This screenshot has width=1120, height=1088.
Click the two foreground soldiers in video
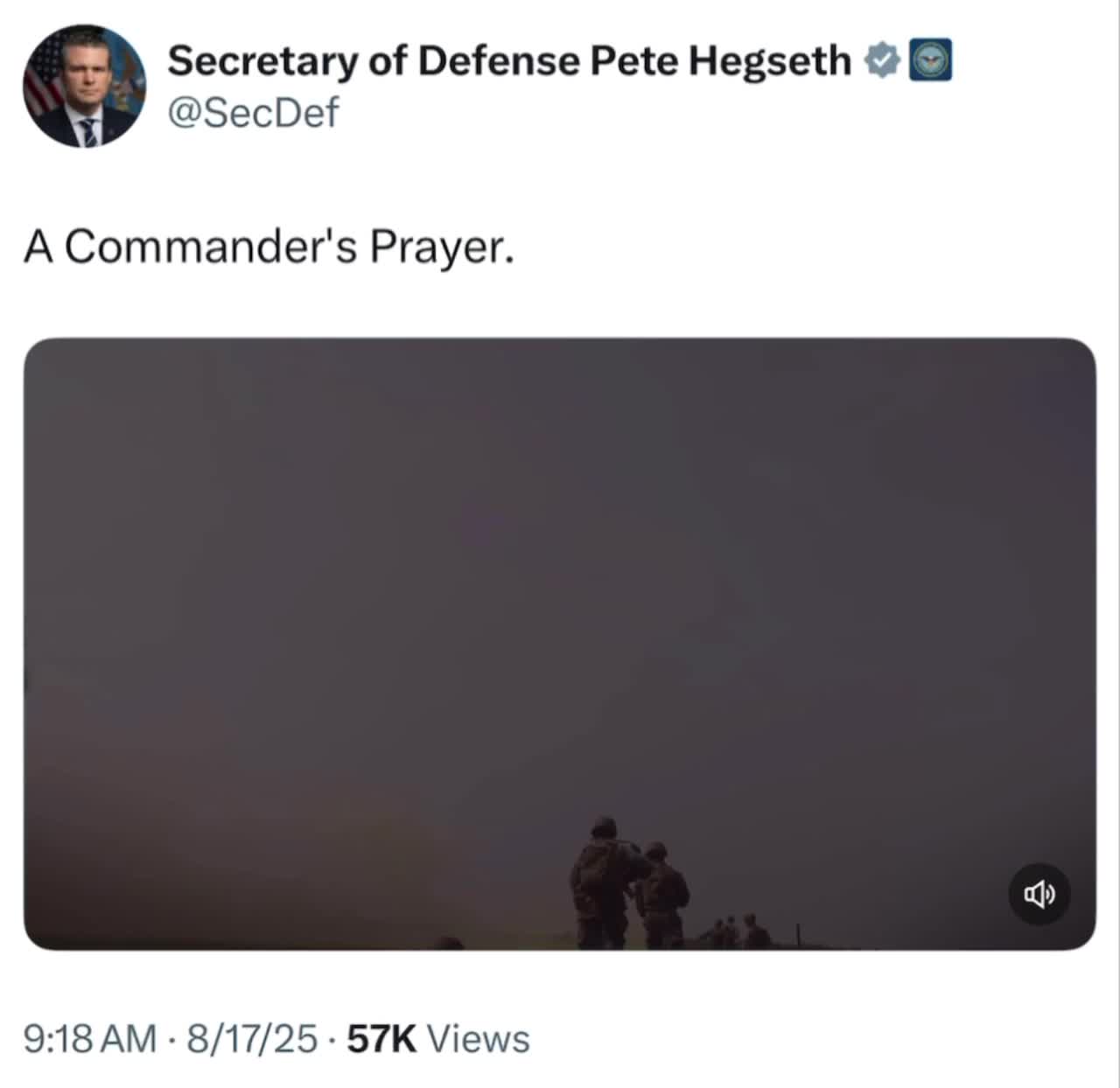click(x=628, y=883)
